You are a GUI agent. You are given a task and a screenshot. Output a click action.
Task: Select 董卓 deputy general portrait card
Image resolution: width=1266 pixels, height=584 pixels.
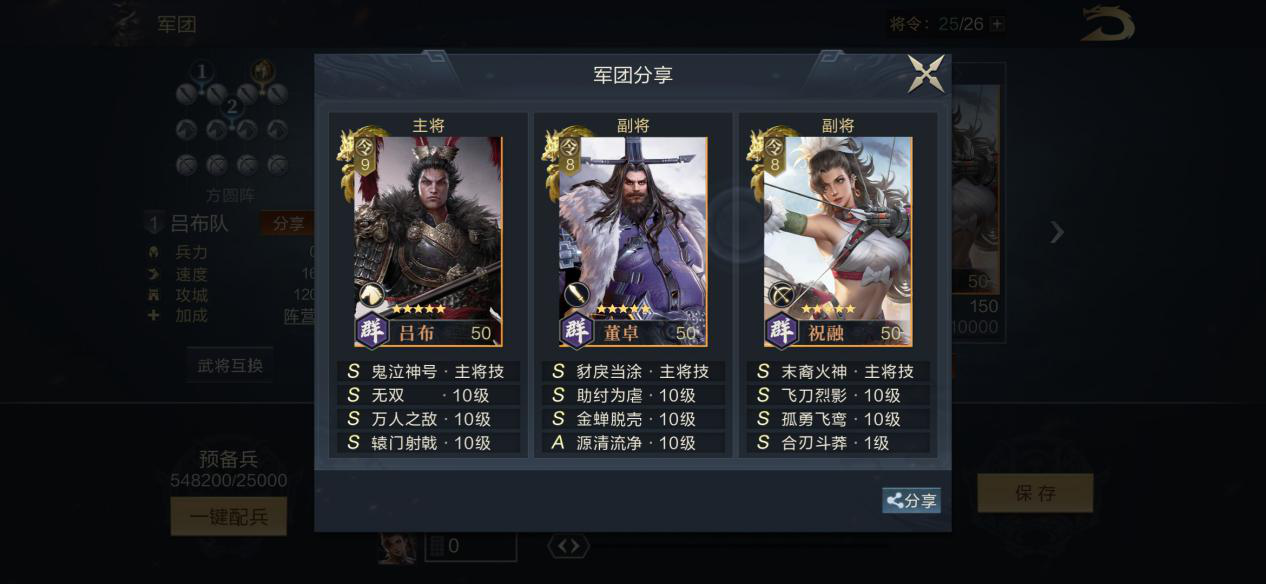(632, 241)
